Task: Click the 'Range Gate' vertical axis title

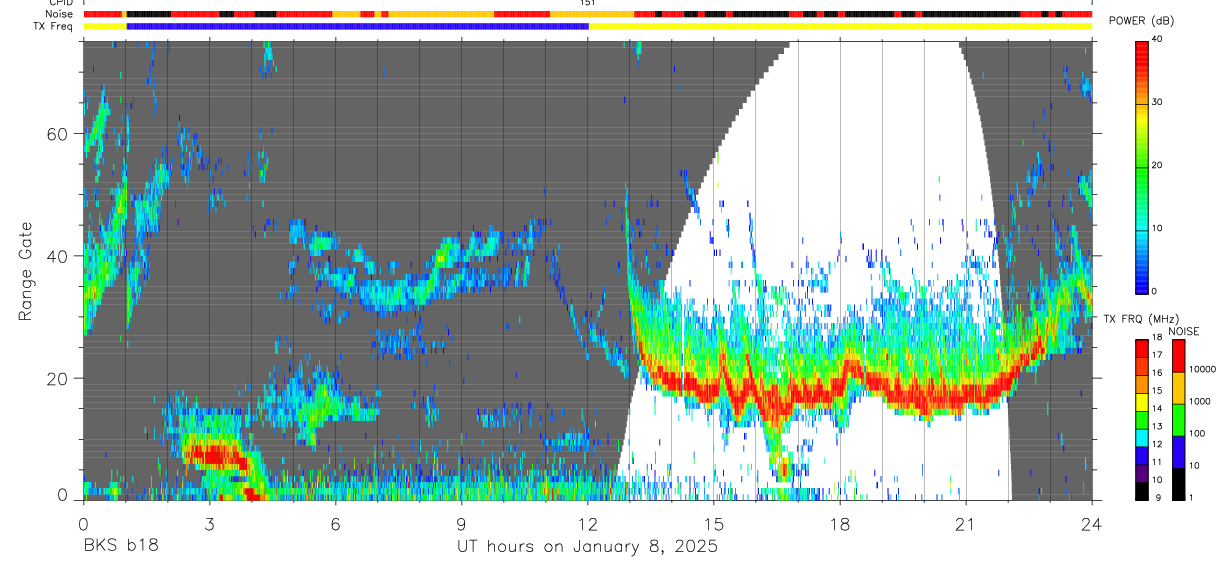Action: pyautogui.click(x=25, y=271)
